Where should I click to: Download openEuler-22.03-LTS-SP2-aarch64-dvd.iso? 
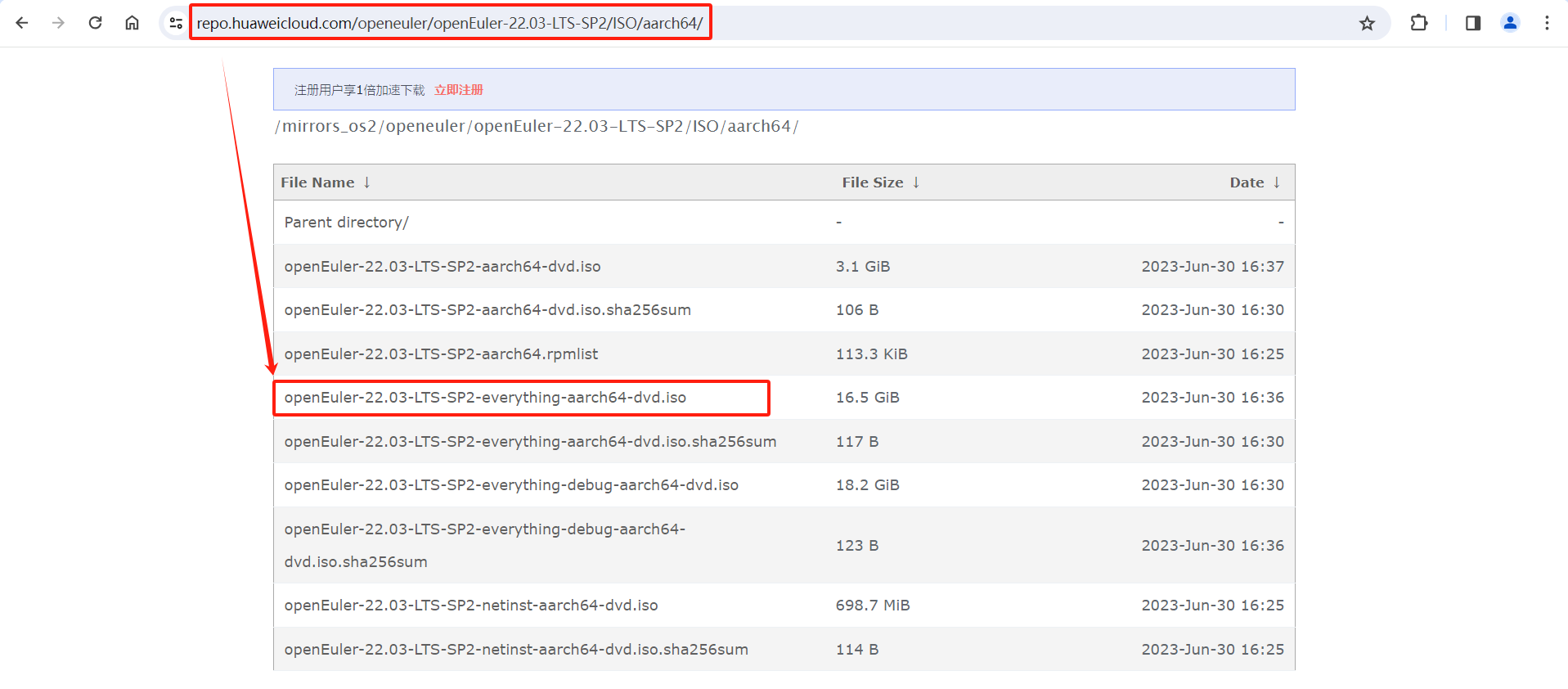pyautogui.click(x=443, y=267)
